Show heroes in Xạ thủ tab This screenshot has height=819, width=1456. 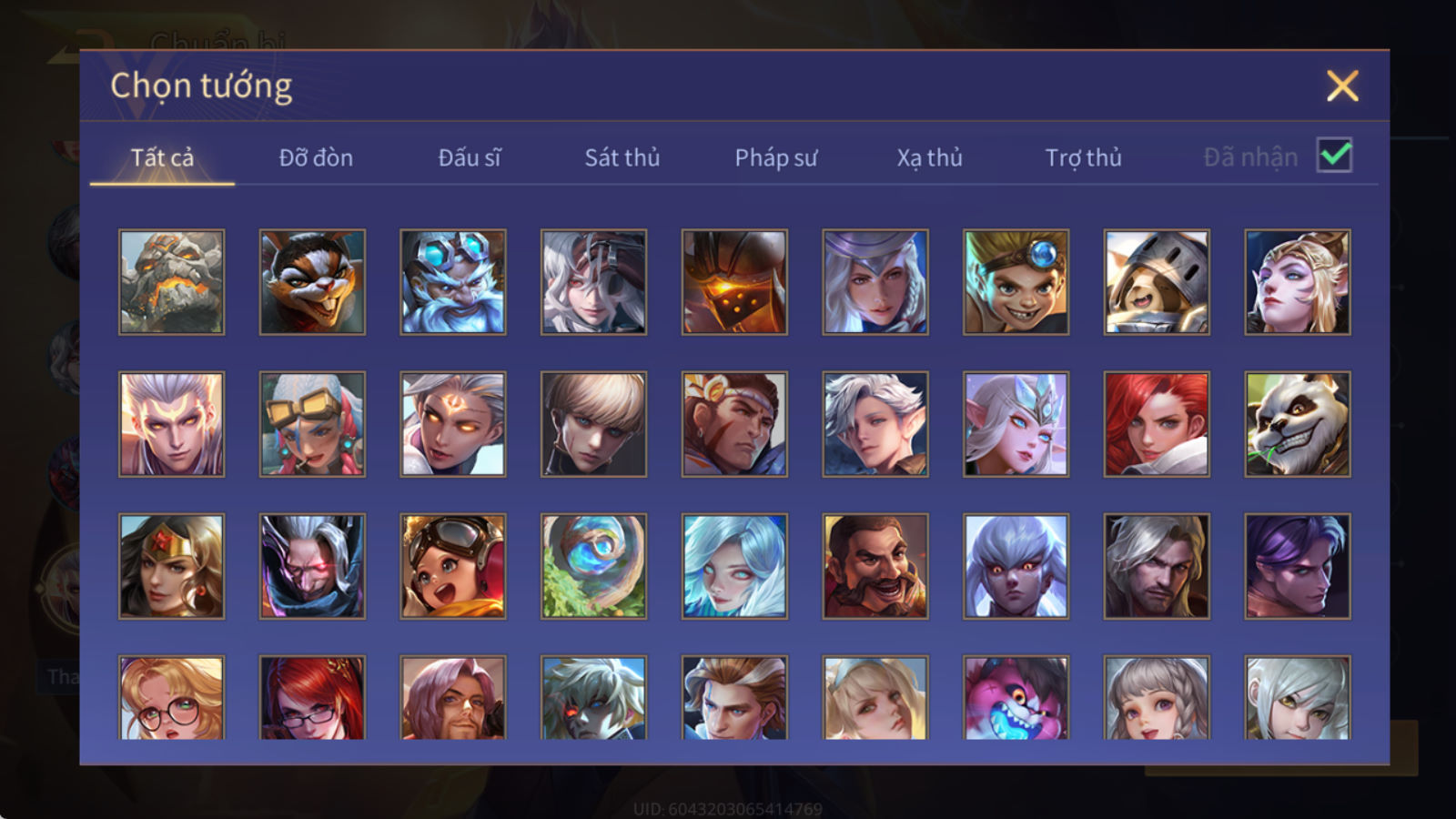click(x=929, y=157)
